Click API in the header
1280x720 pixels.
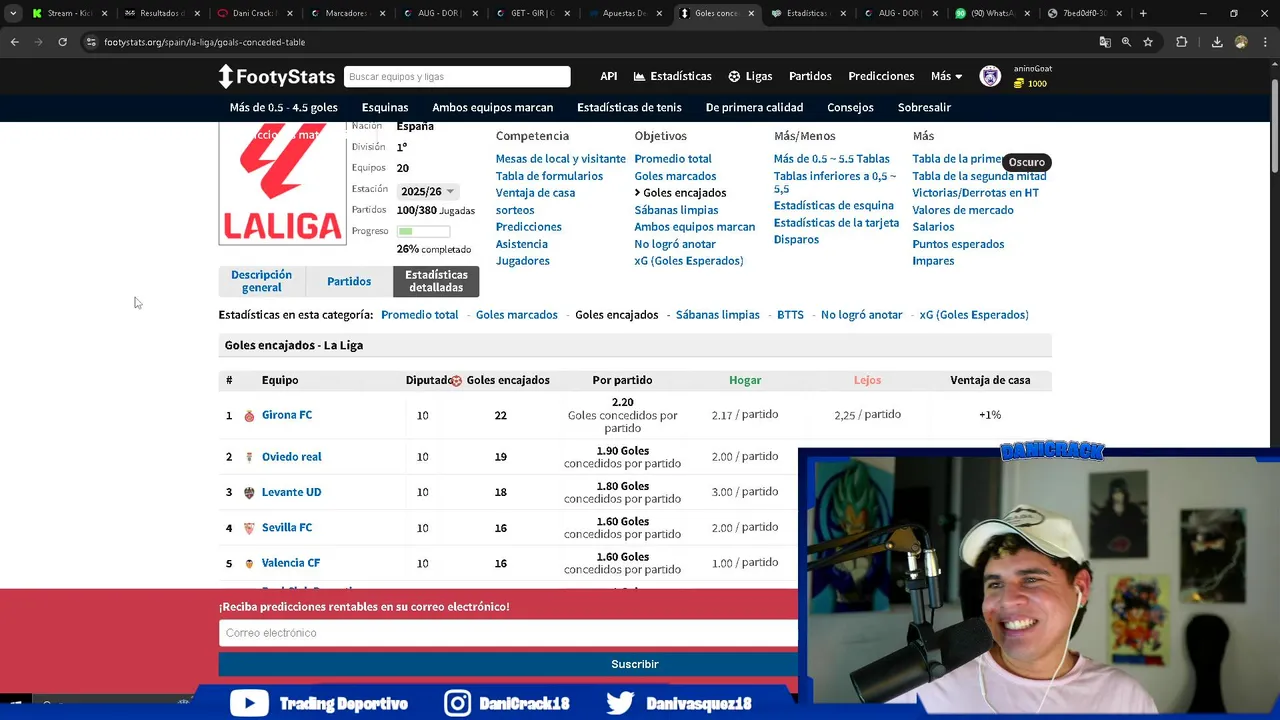tap(609, 76)
